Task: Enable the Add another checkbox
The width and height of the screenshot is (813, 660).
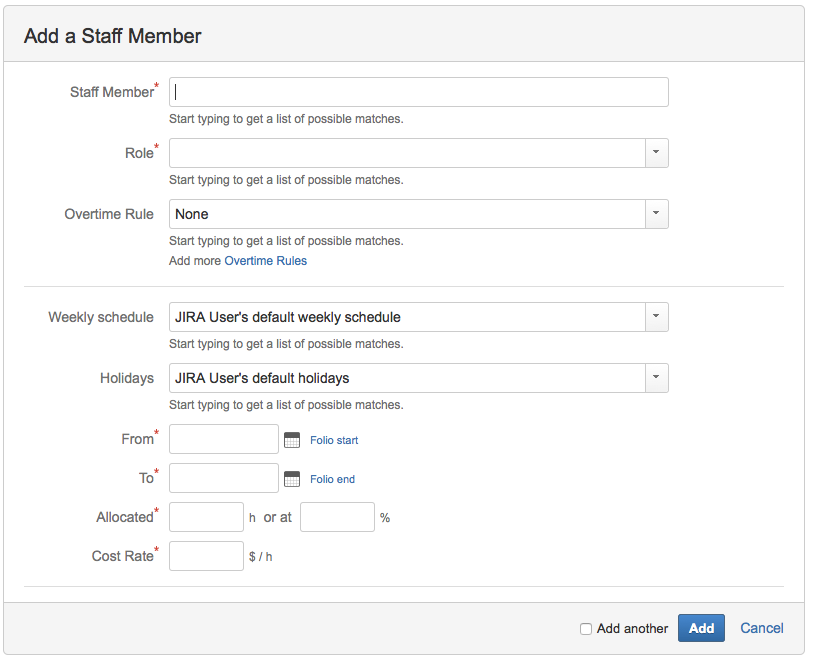Action: pos(586,628)
